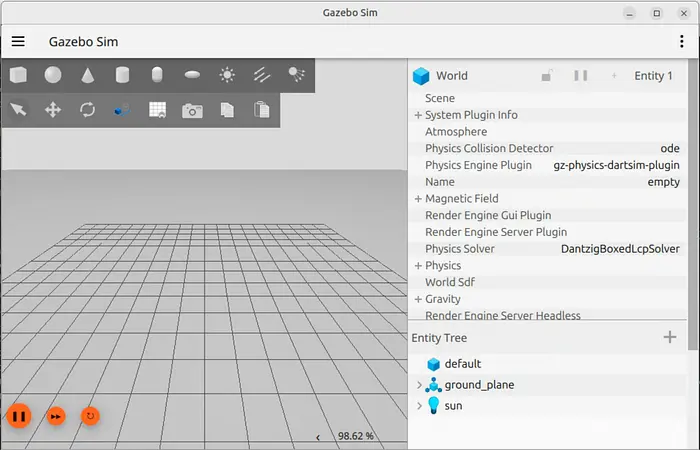
Task: Click the paste entity icon
Action: [262, 110]
